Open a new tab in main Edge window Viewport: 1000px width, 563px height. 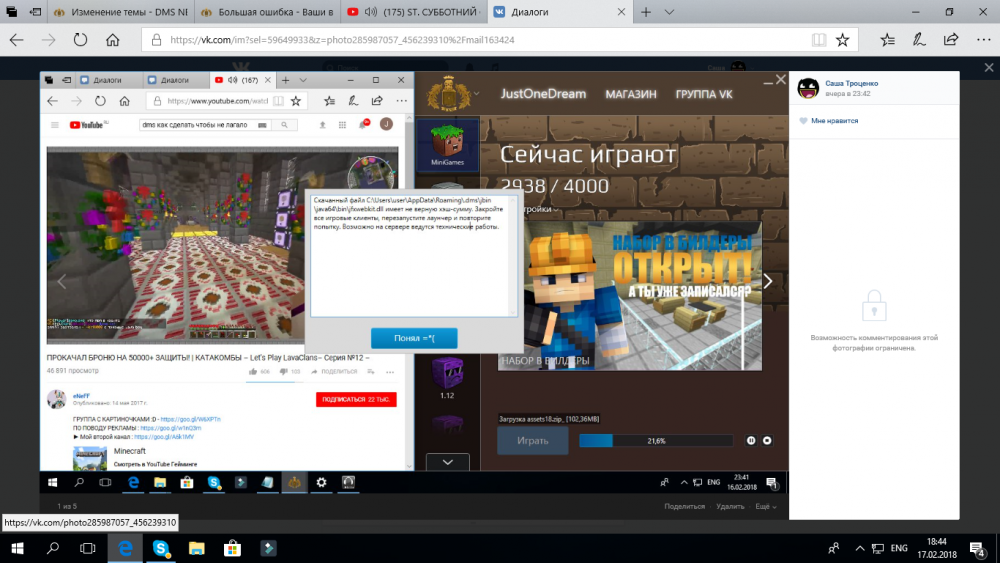pyautogui.click(x=646, y=12)
